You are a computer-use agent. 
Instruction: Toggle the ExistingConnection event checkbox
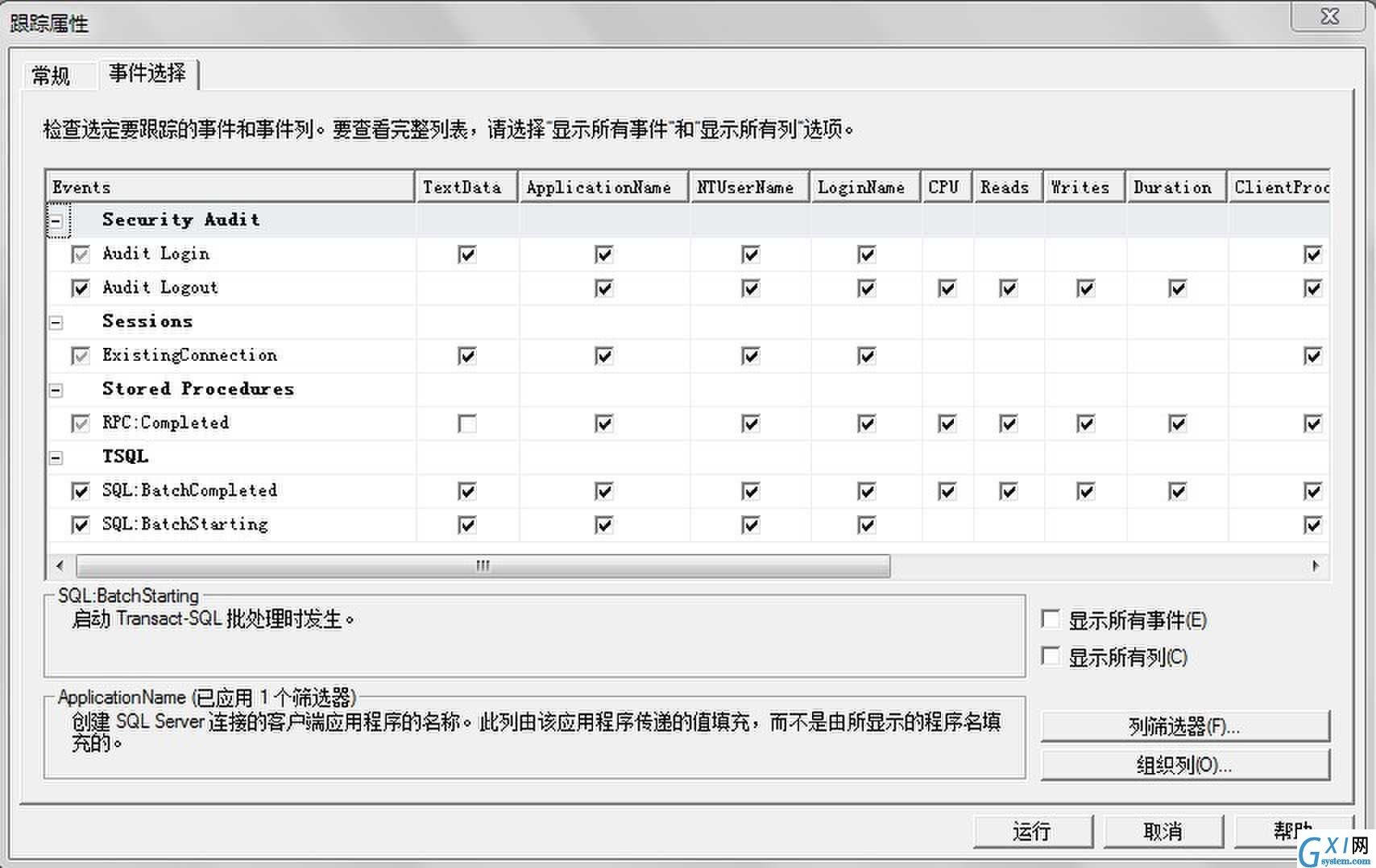pyautogui.click(x=81, y=356)
